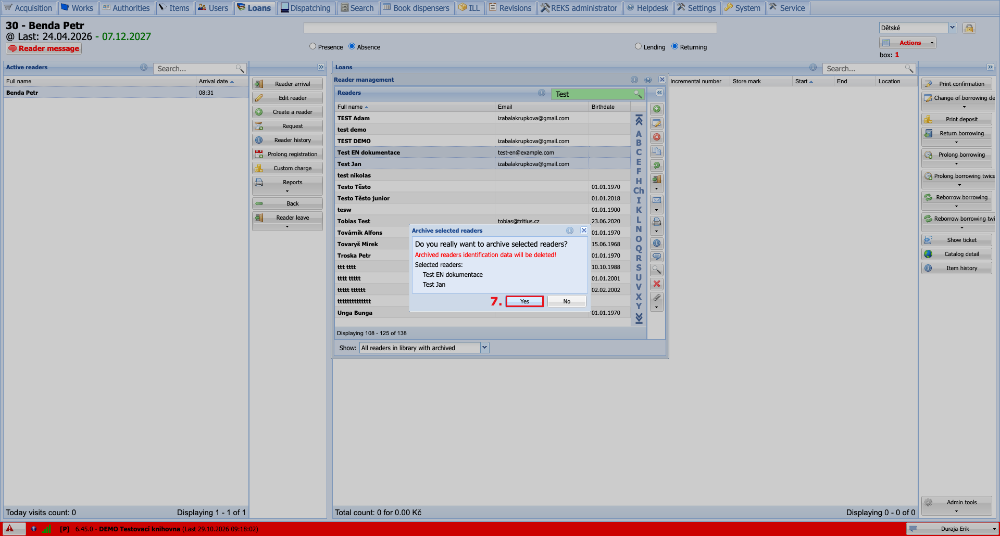1000x536 pixels.
Task: Click paperclip attachment icon in Readers toolbar
Action: 656,298
